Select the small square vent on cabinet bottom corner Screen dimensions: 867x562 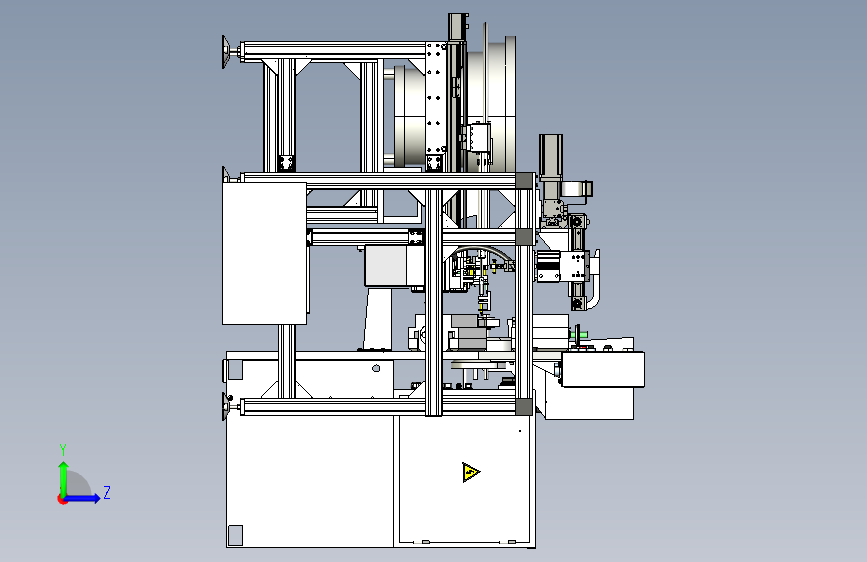click(x=236, y=535)
